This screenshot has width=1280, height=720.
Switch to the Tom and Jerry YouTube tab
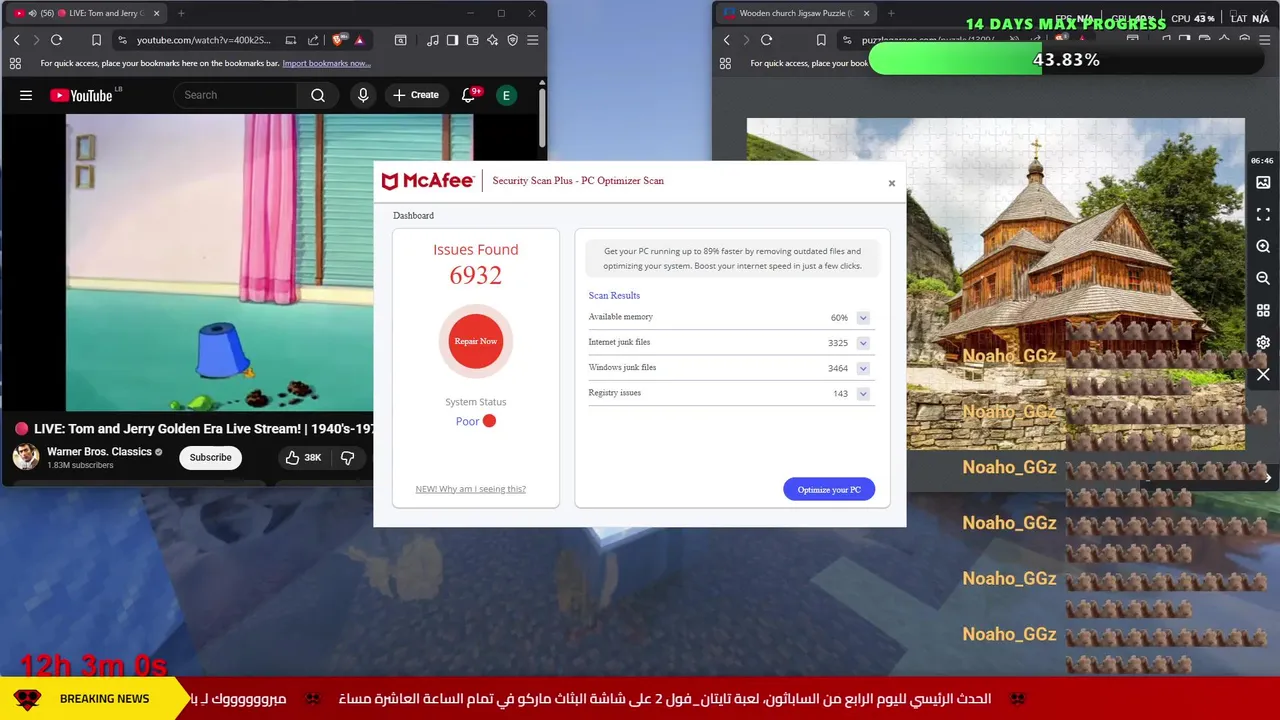88,13
